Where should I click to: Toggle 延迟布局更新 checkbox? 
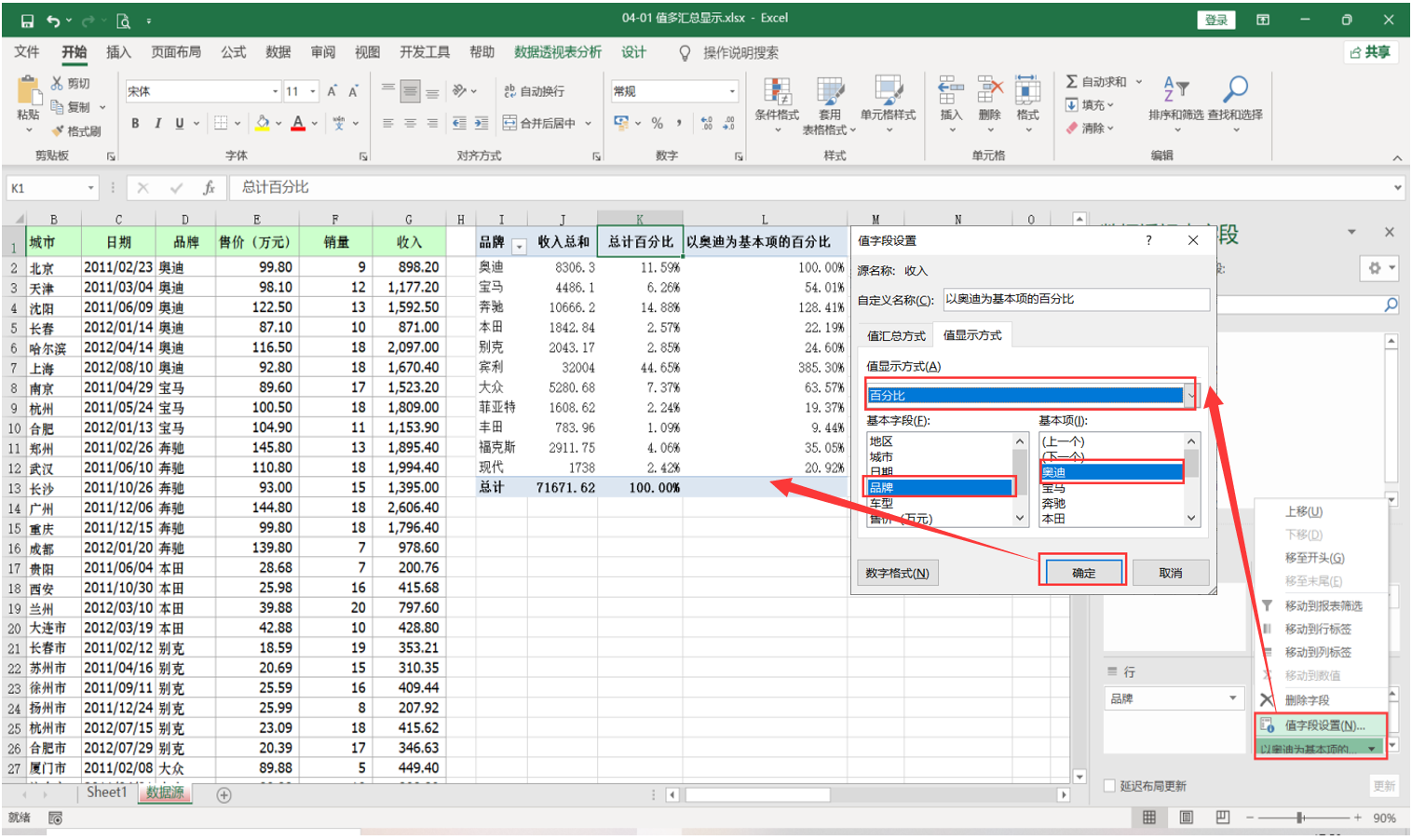[x=1109, y=786]
